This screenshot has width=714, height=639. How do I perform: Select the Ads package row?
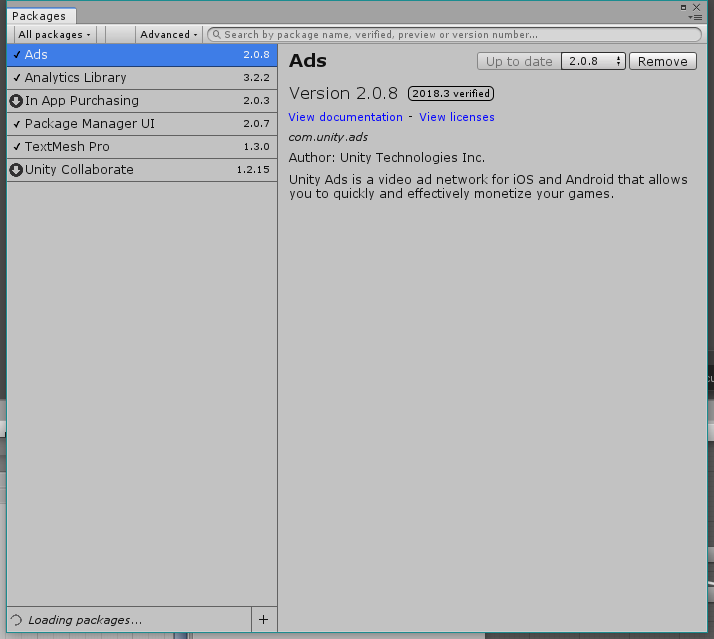[142, 55]
